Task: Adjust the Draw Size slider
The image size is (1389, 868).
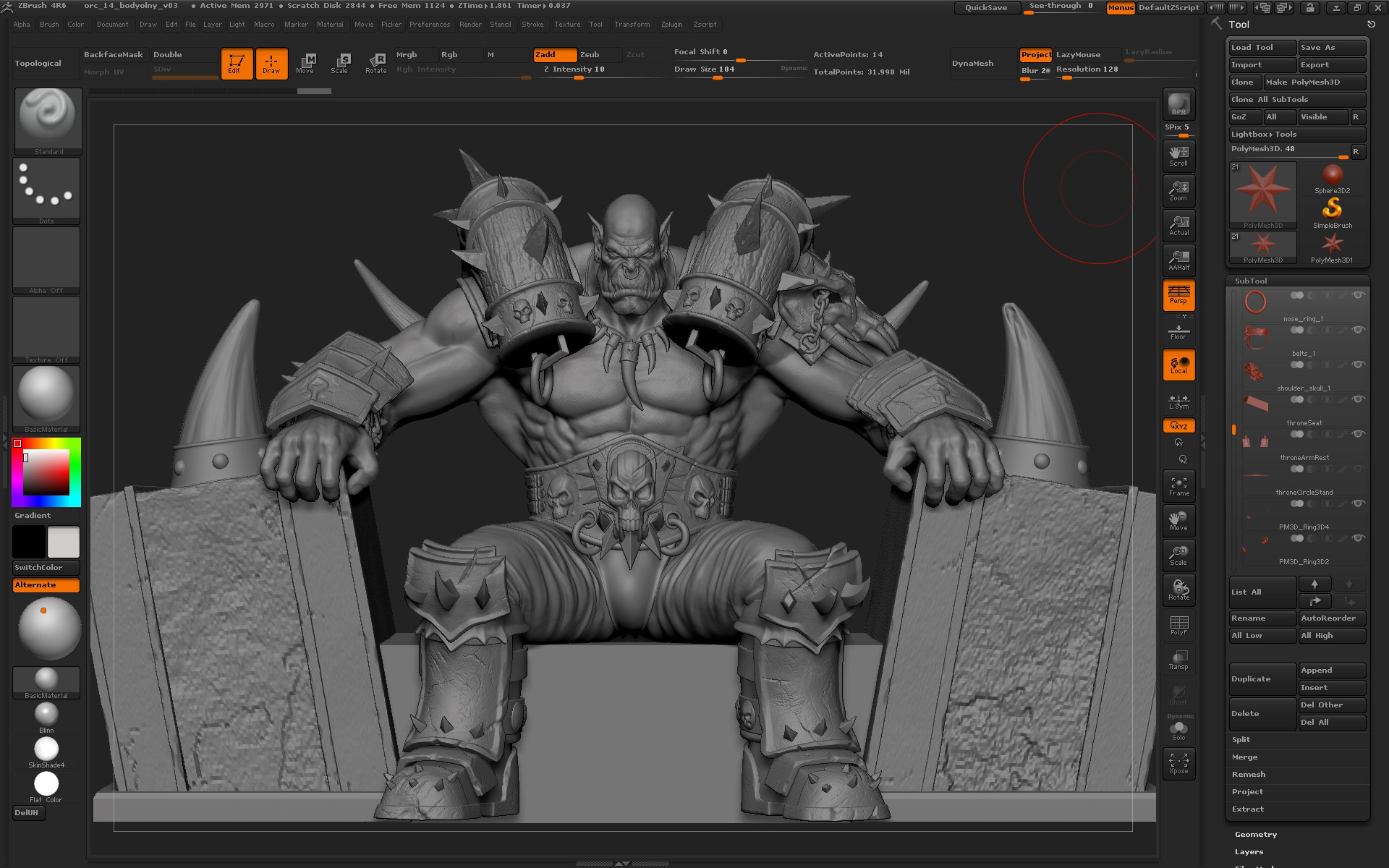Action: [x=740, y=70]
